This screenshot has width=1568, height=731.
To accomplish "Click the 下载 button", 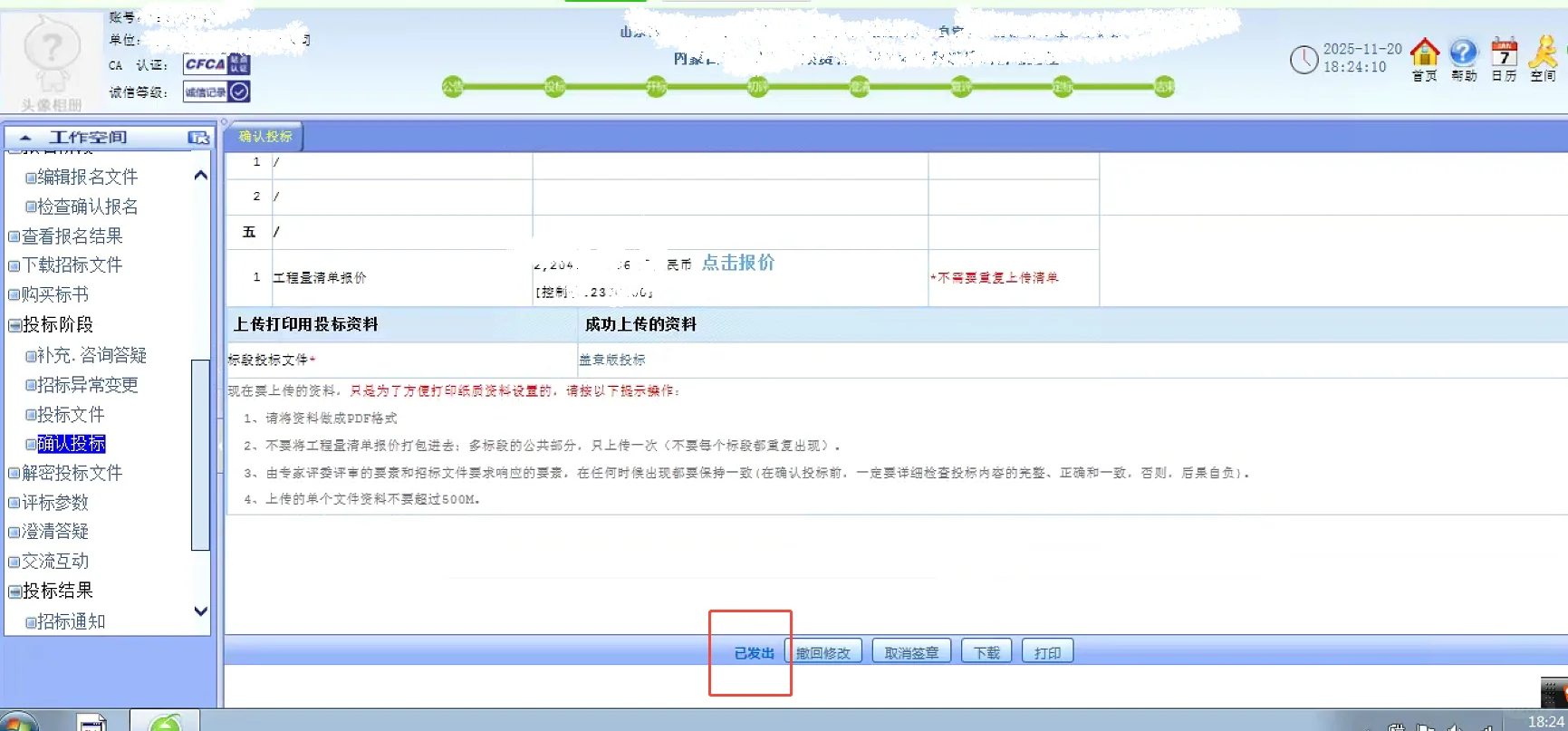I will 986,652.
